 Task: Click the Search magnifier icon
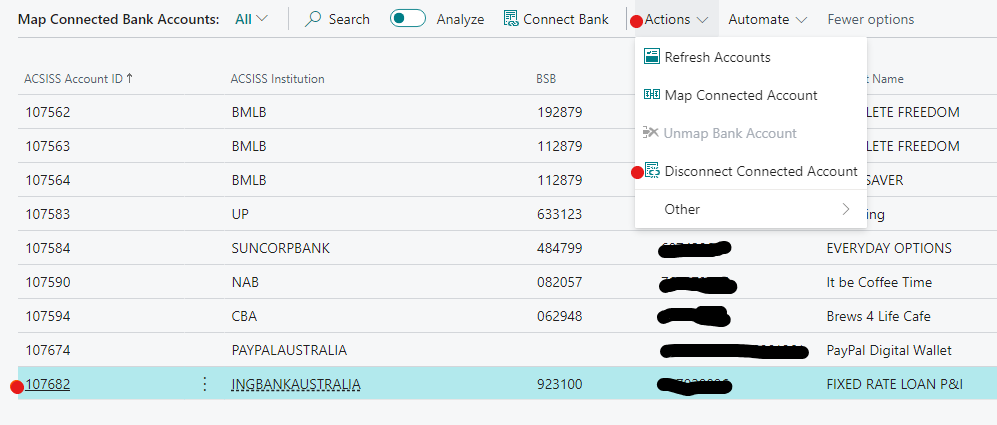point(313,19)
